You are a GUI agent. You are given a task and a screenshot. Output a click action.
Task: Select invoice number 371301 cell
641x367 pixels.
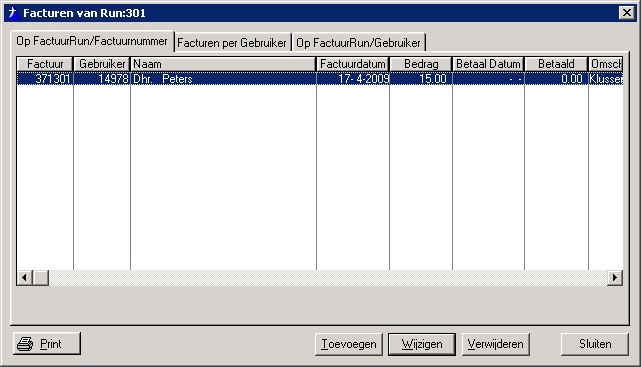(x=45, y=78)
